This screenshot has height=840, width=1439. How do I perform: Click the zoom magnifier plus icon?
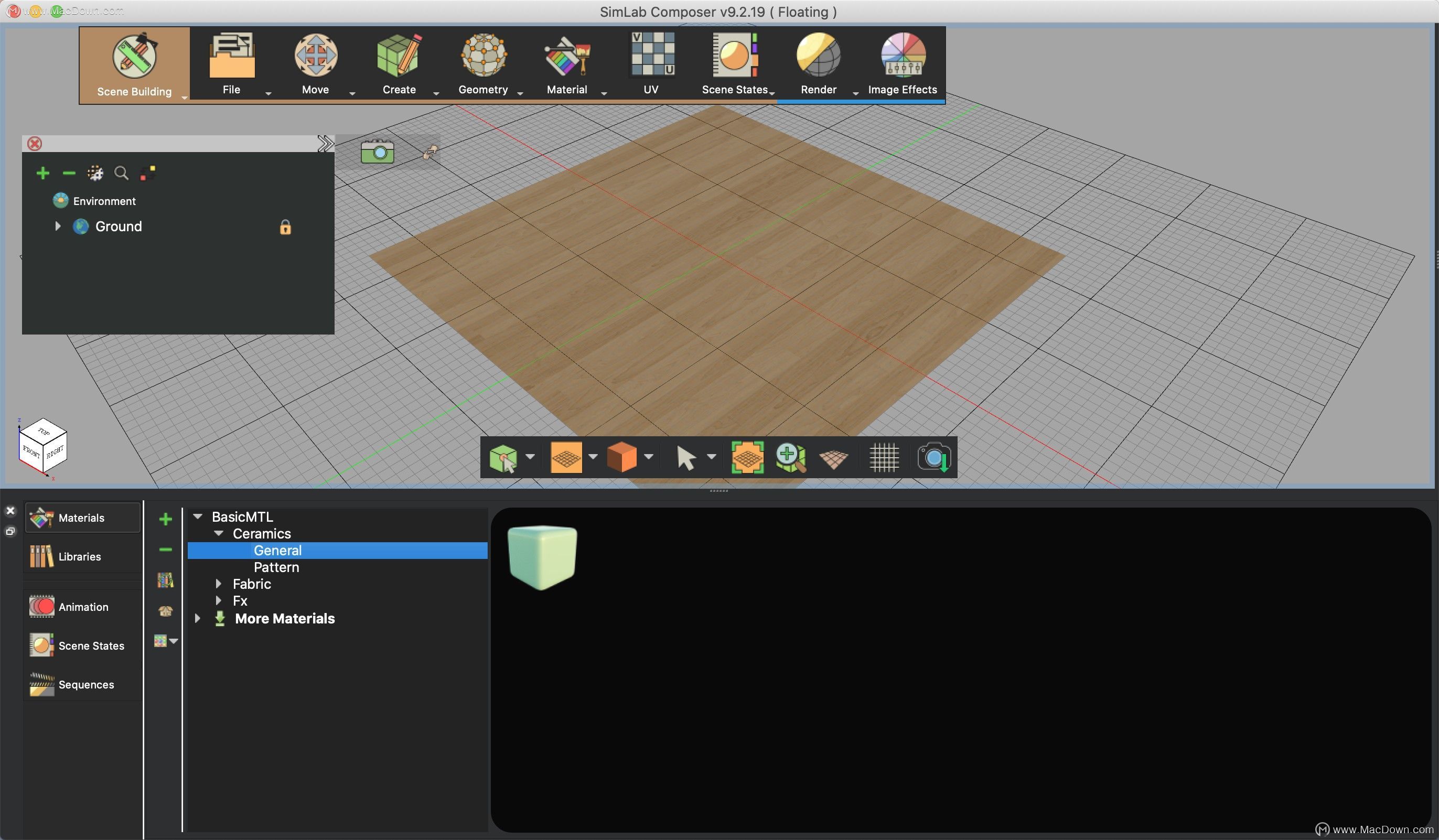click(x=791, y=457)
